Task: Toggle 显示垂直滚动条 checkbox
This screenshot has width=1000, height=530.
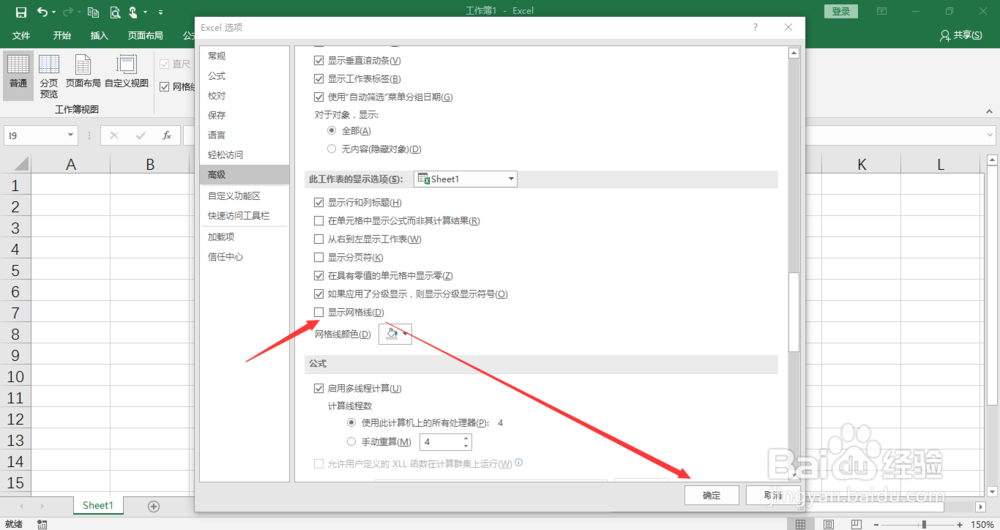Action: 319,61
